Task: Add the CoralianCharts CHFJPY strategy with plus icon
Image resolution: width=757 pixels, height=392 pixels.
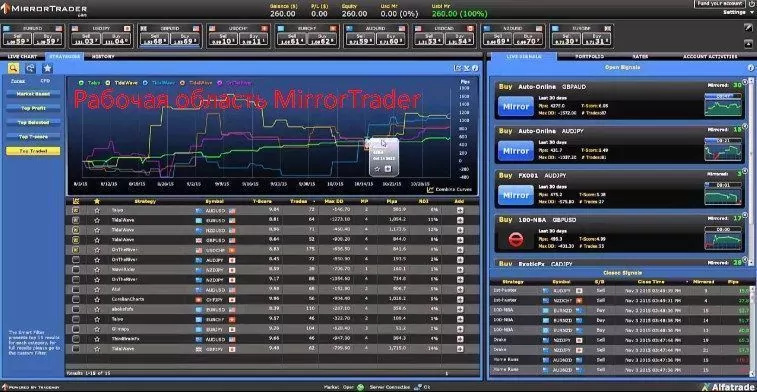Action: coord(460,299)
